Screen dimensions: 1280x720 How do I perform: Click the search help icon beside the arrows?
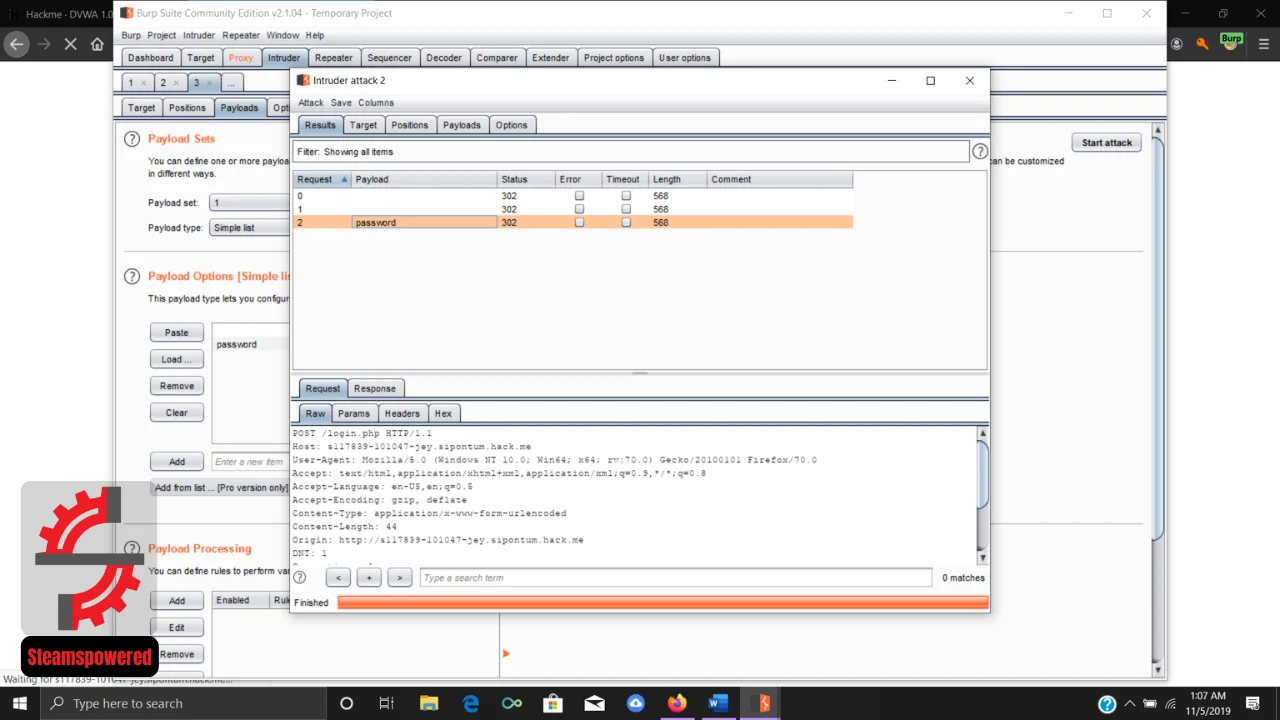299,577
